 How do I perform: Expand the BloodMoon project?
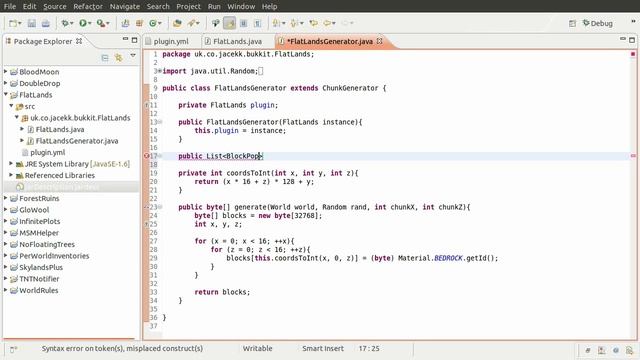6,71
